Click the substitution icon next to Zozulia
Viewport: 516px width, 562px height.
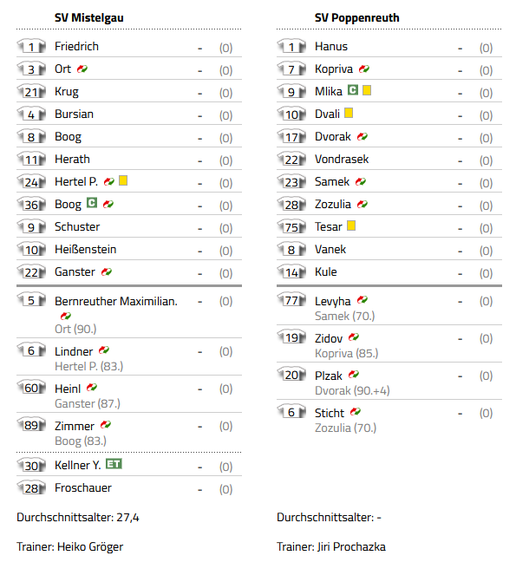[x=362, y=204]
